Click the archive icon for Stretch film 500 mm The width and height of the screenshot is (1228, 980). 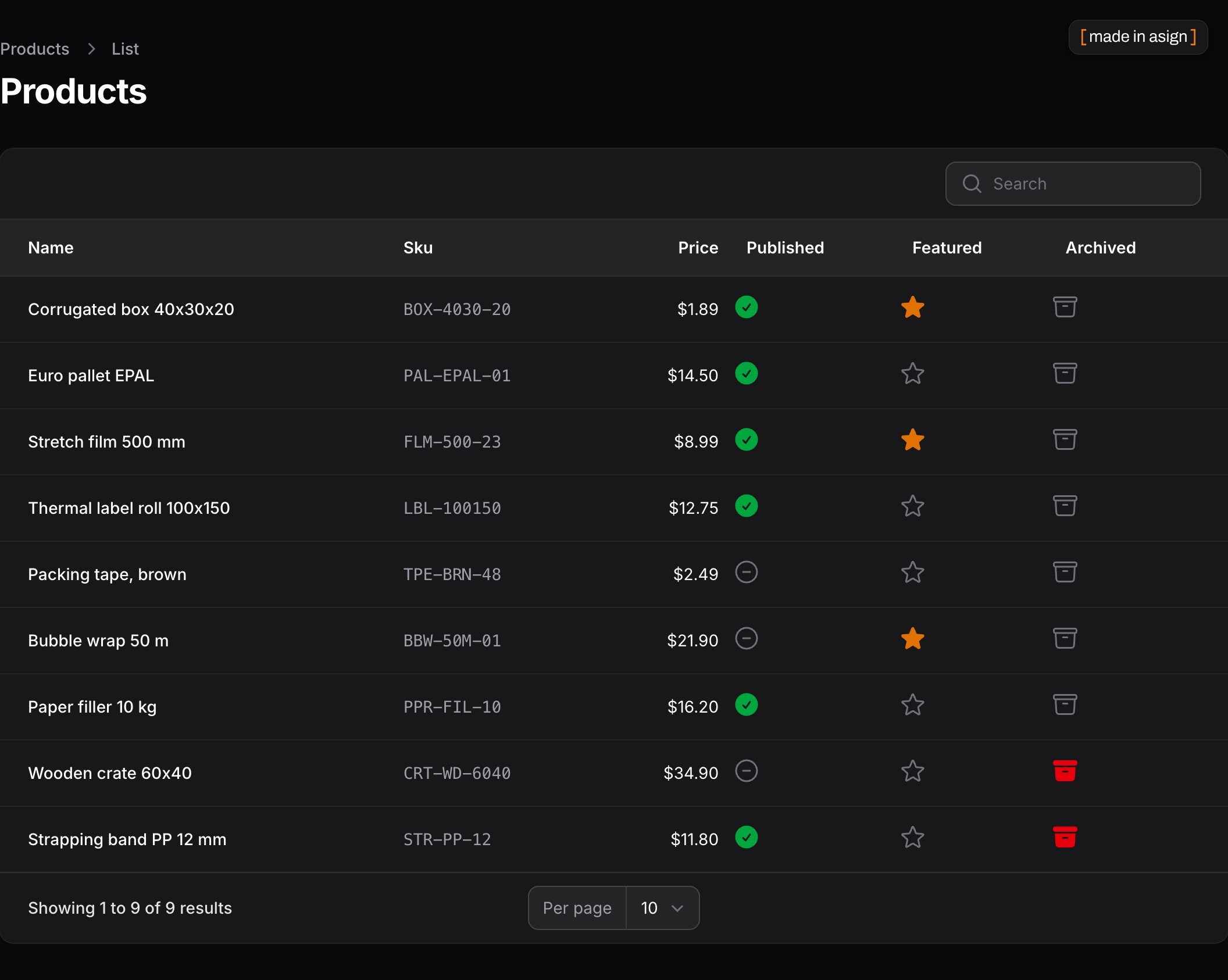[1065, 439]
